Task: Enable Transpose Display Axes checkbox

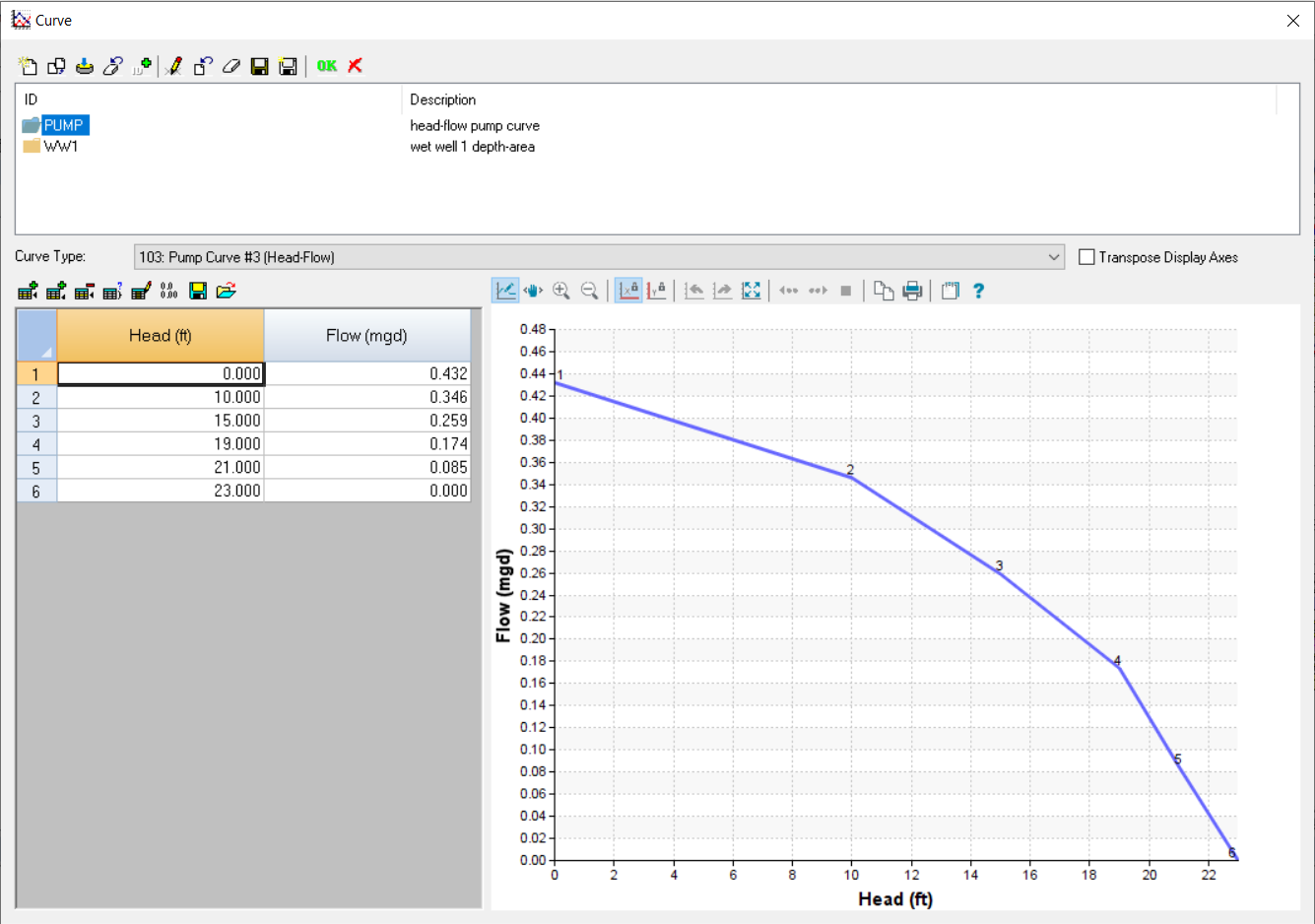Action: pyautogui.click(x=1086, y=257)
